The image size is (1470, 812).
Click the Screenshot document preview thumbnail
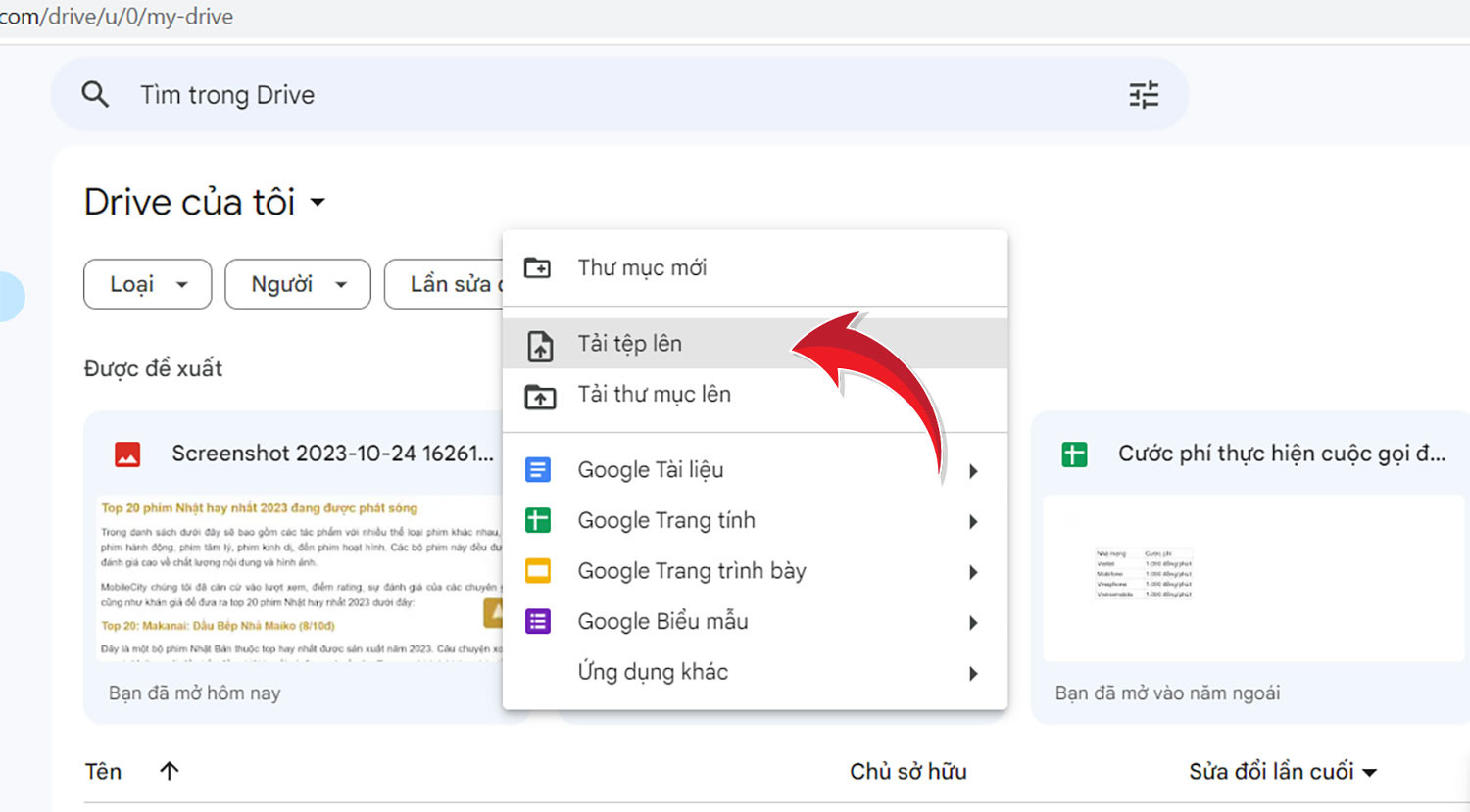pos(299,578)
